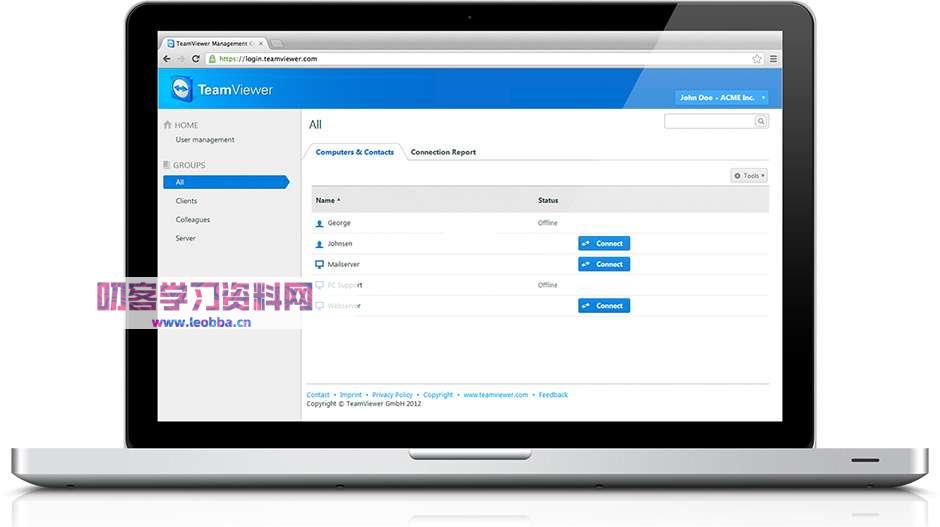Open the Contact footer link

[x=318, y=395]
